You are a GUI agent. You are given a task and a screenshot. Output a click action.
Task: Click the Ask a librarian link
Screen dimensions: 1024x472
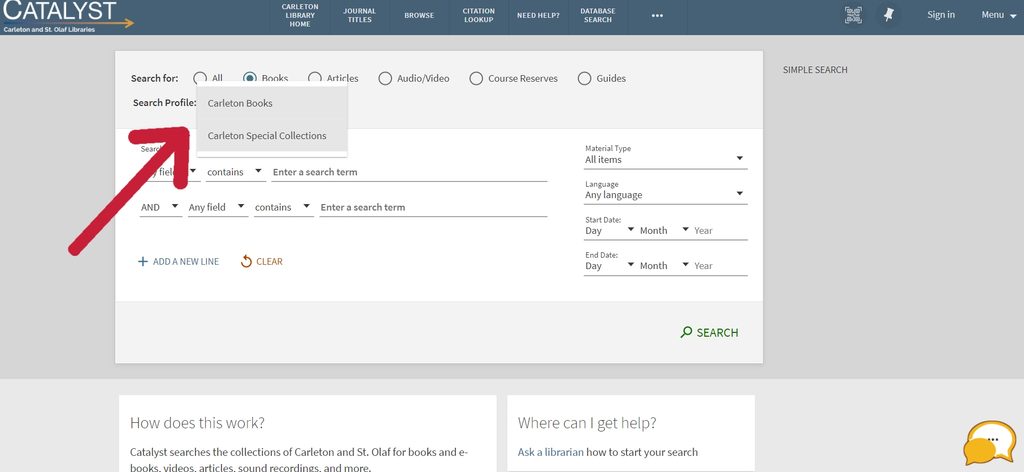coord(550,452)
